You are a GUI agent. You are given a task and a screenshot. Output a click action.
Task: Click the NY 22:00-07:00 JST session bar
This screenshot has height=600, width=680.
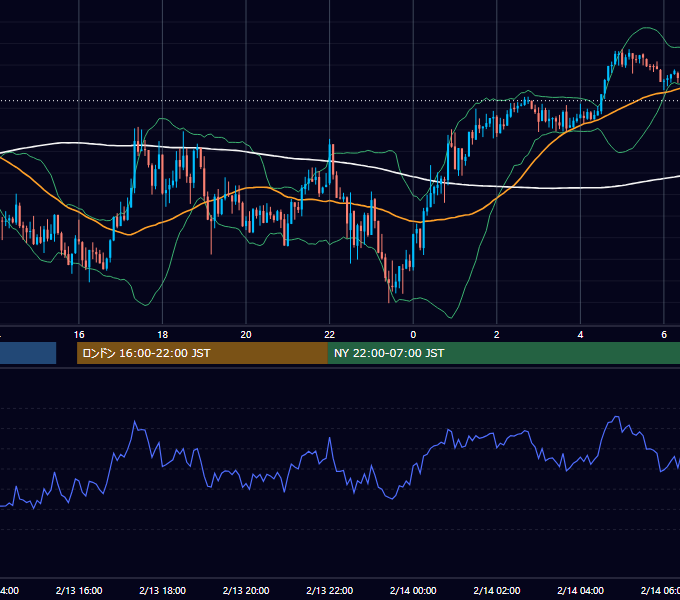click(x=503, y=353)
